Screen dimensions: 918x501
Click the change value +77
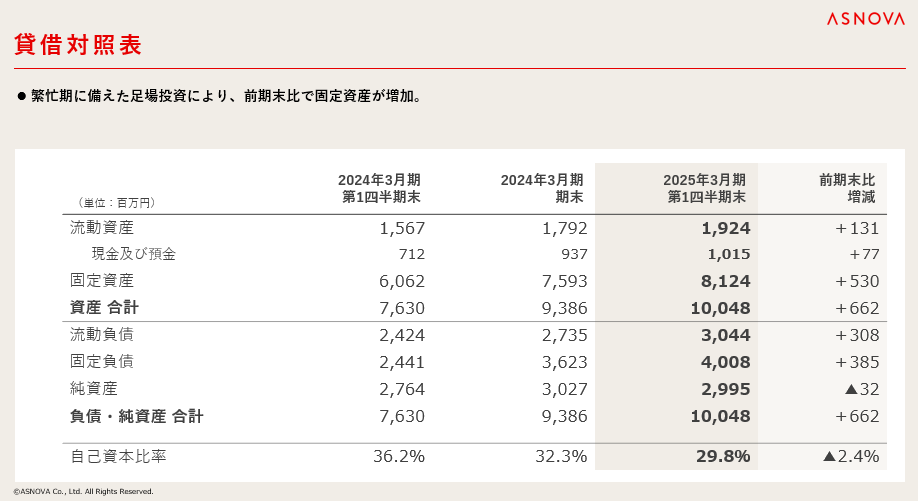pyautogui.click(x=865, y=254)
